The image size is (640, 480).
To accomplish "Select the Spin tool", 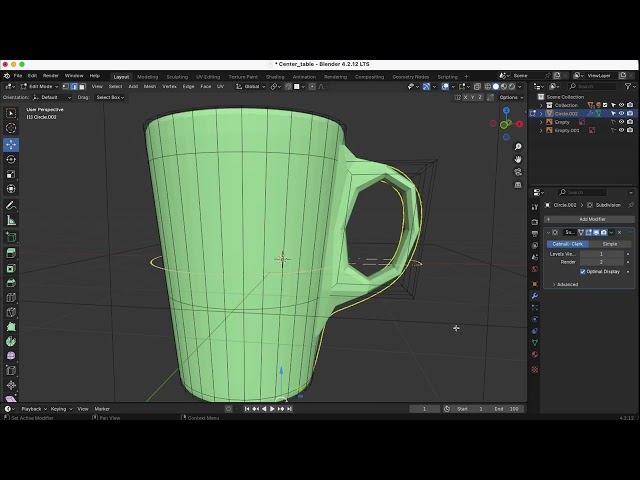I will point(11,341).
